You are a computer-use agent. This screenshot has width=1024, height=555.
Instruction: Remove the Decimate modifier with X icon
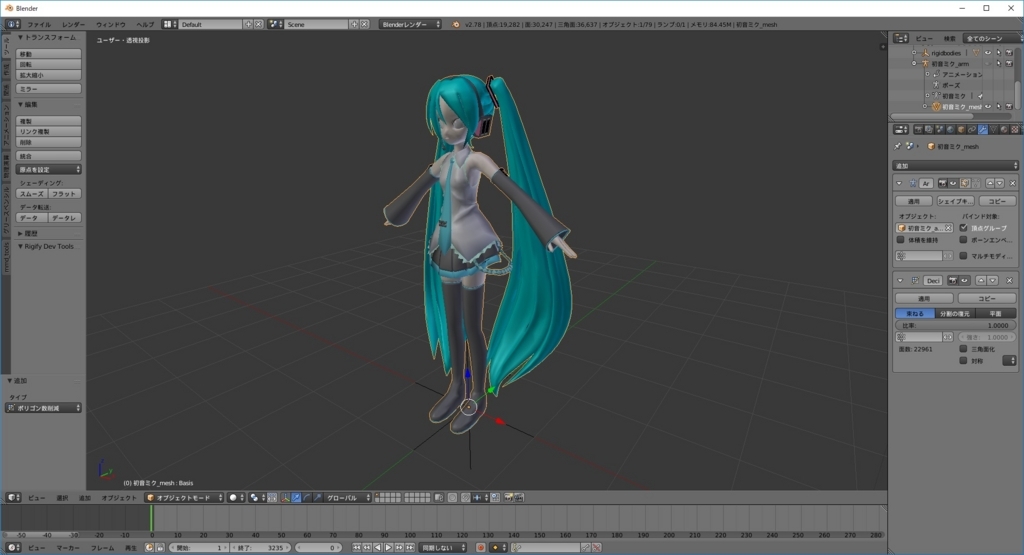1010,281
